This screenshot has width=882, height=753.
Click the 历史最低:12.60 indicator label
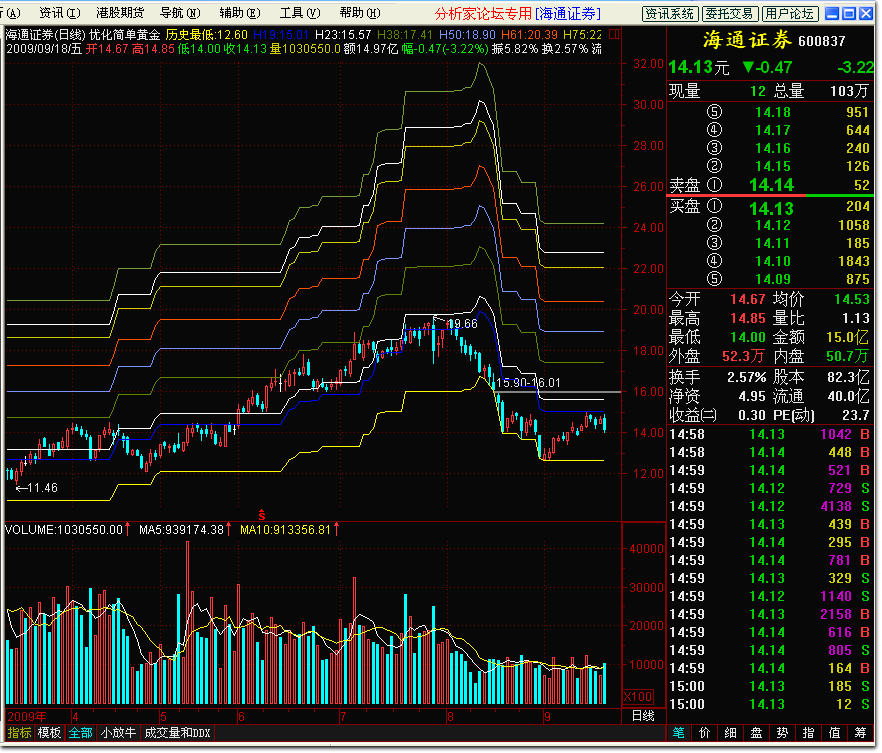[x=206, y=35]
